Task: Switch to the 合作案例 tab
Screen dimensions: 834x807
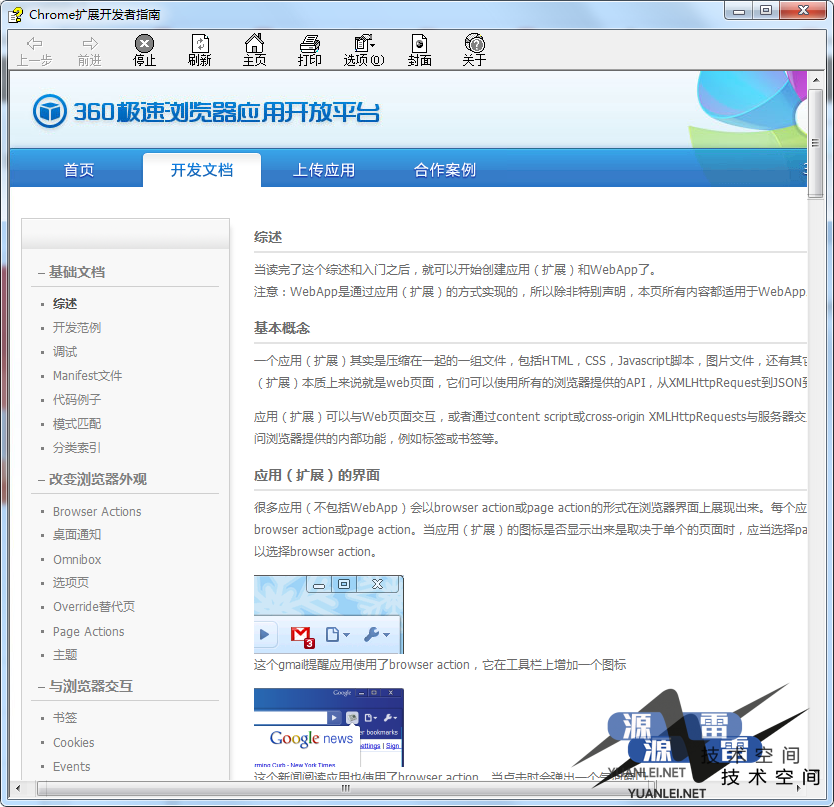Action: pos(445,170)
